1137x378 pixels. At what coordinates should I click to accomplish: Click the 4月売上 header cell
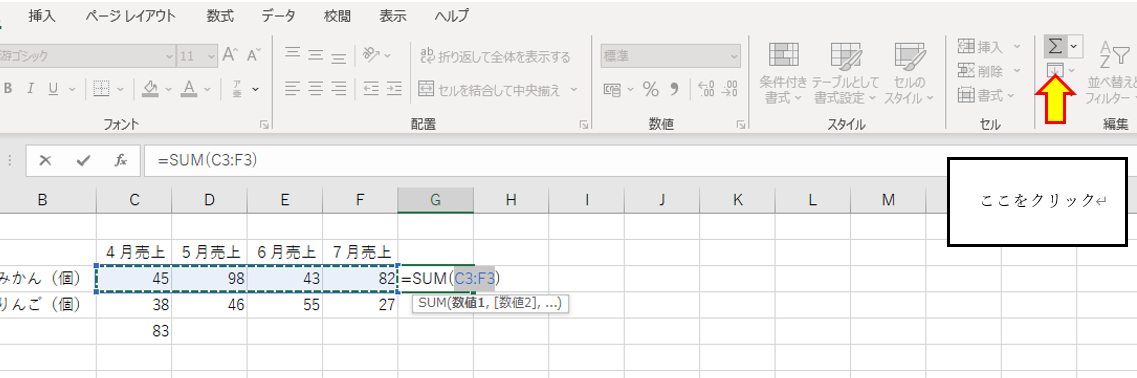click(x=134, y=253)
